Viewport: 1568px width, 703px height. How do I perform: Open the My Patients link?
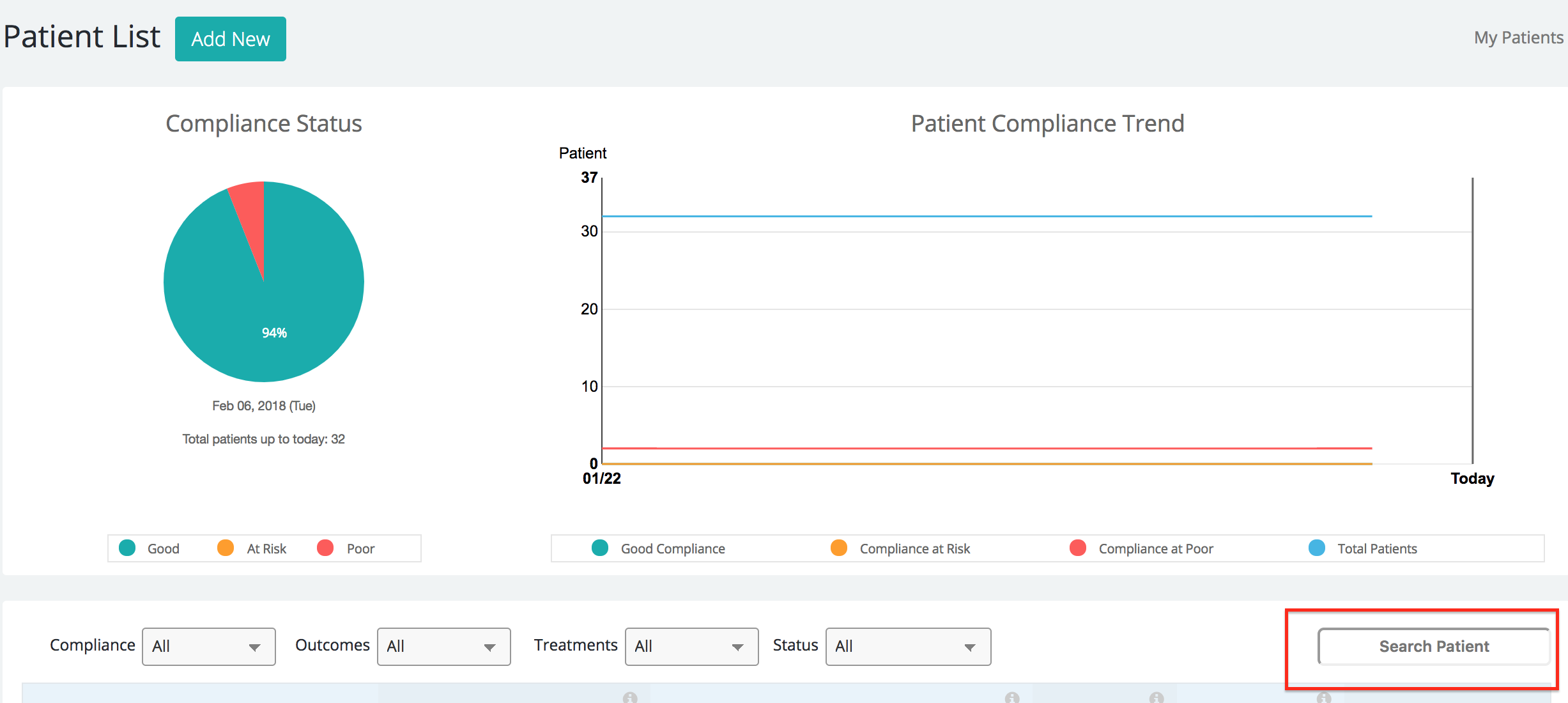(1518, 38)
